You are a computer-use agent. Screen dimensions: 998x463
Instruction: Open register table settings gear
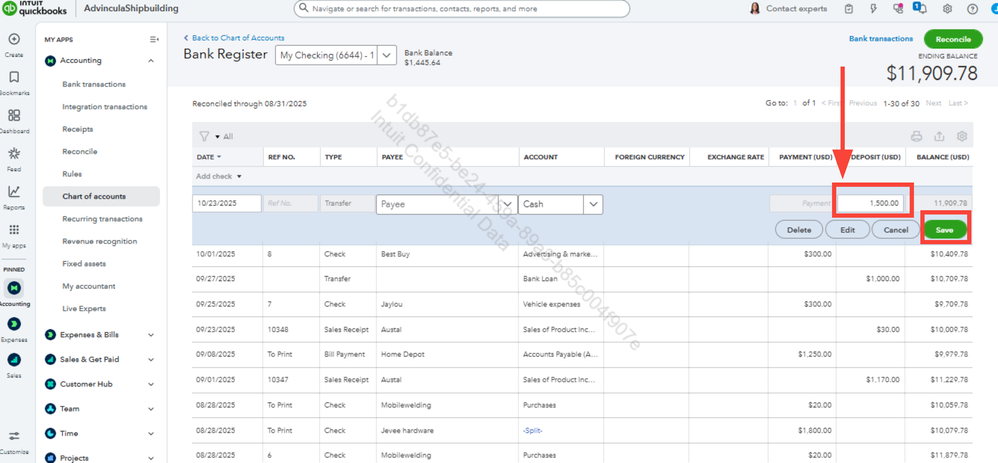(962, 136)
